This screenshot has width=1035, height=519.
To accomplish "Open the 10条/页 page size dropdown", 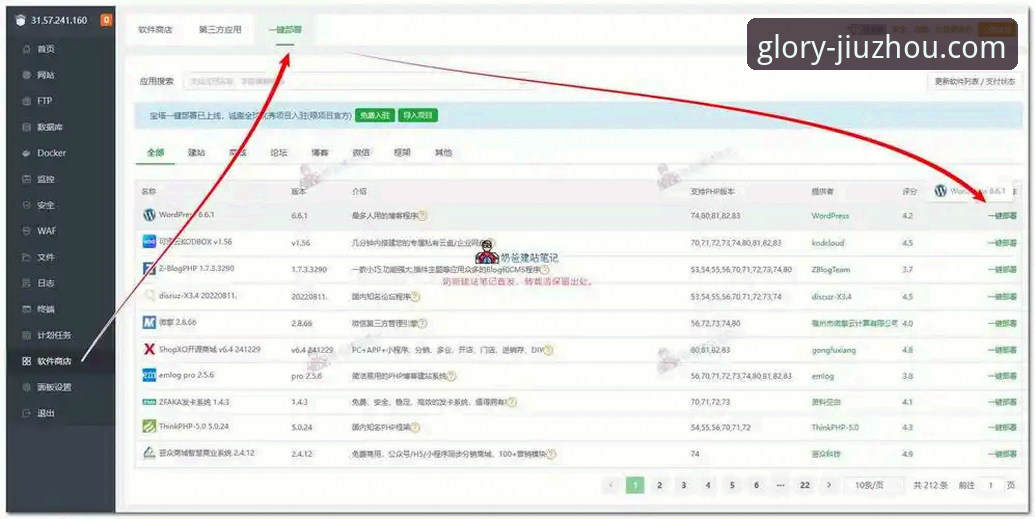I will click(874, 485).
